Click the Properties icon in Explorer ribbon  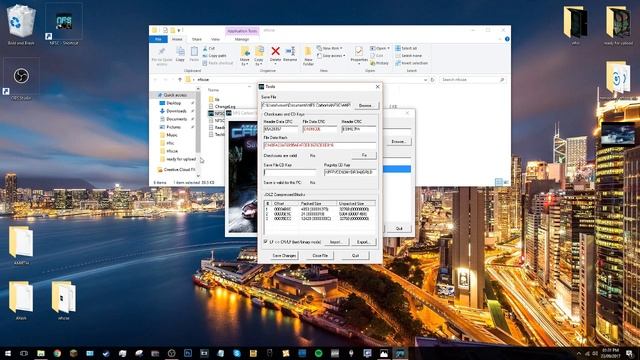[359, 54]
